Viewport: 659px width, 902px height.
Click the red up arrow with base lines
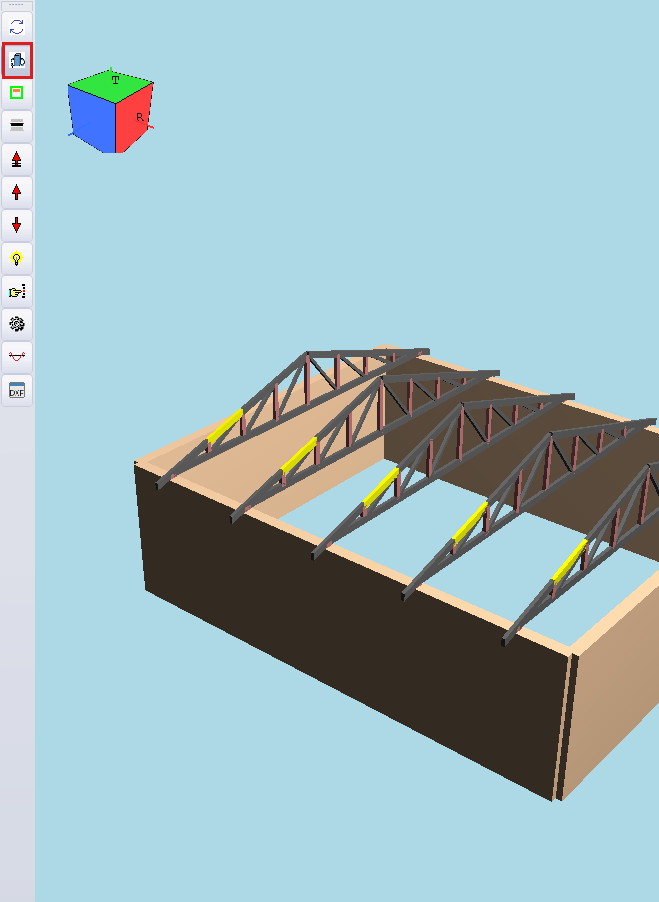[17, 159]
